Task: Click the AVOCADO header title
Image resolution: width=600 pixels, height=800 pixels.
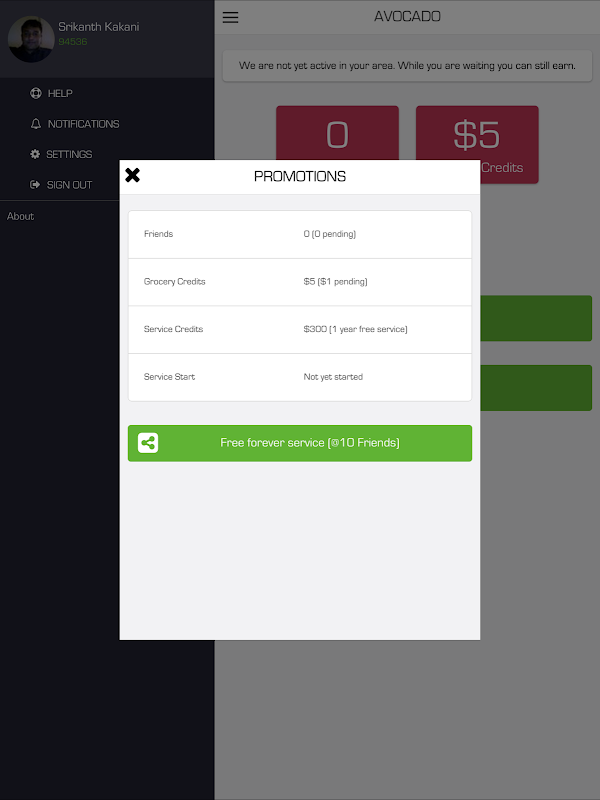Action: (407, 16)
